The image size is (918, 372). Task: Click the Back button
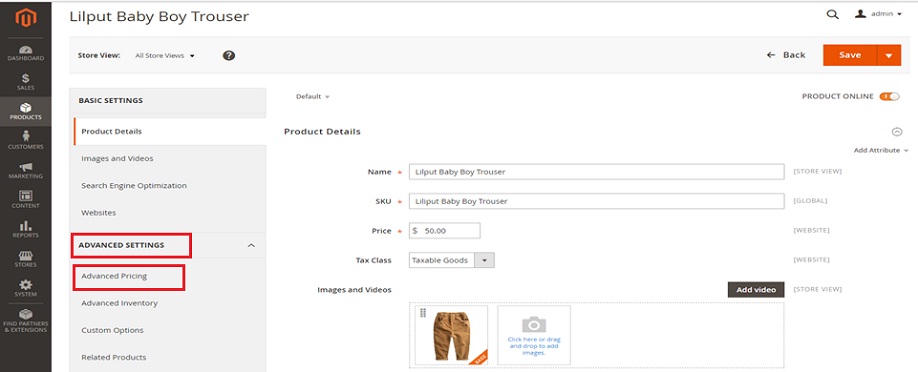pyautogui.click(x=786, y=55)
